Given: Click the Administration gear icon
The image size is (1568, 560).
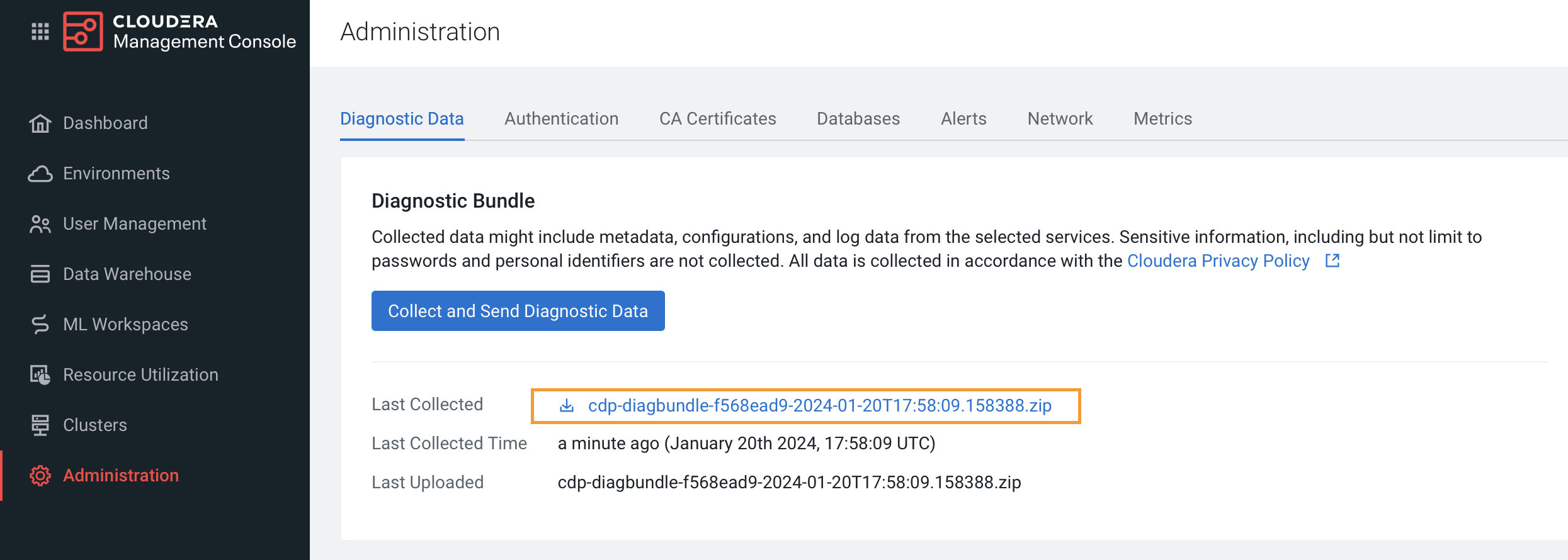Looking at the screenshot, I should click(x=40, y=476).
